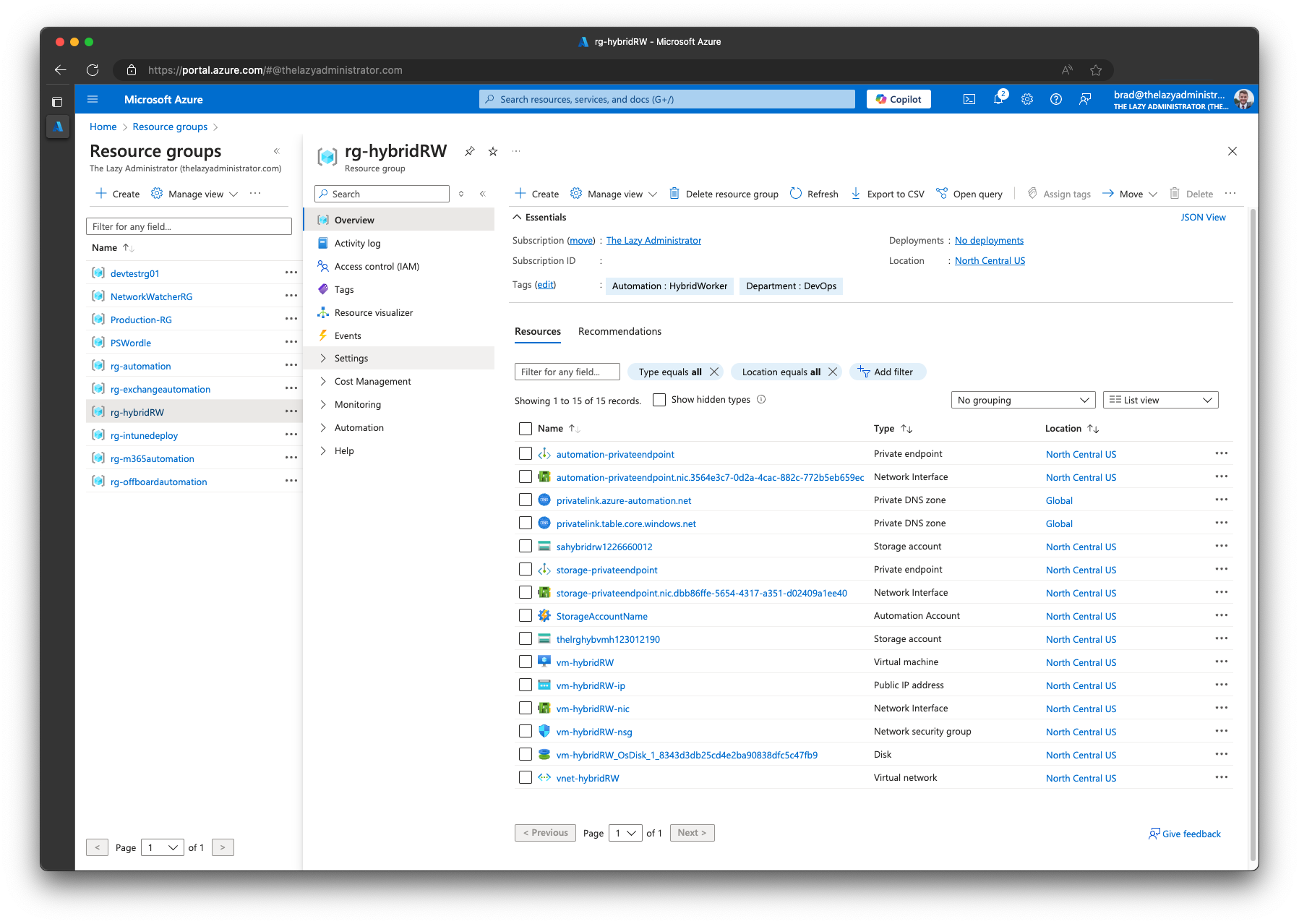Sort resources by Type column
The width and height of the screenshot is (1299, 924).
coord(906,429)
